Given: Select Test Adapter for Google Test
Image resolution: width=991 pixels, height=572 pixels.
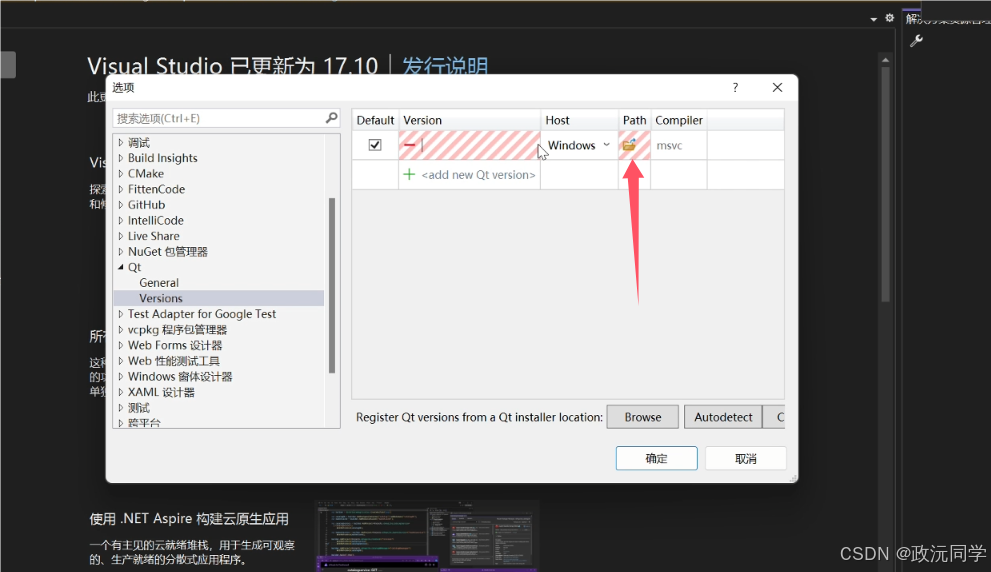Looking at the screenshot, I should 202,314.
